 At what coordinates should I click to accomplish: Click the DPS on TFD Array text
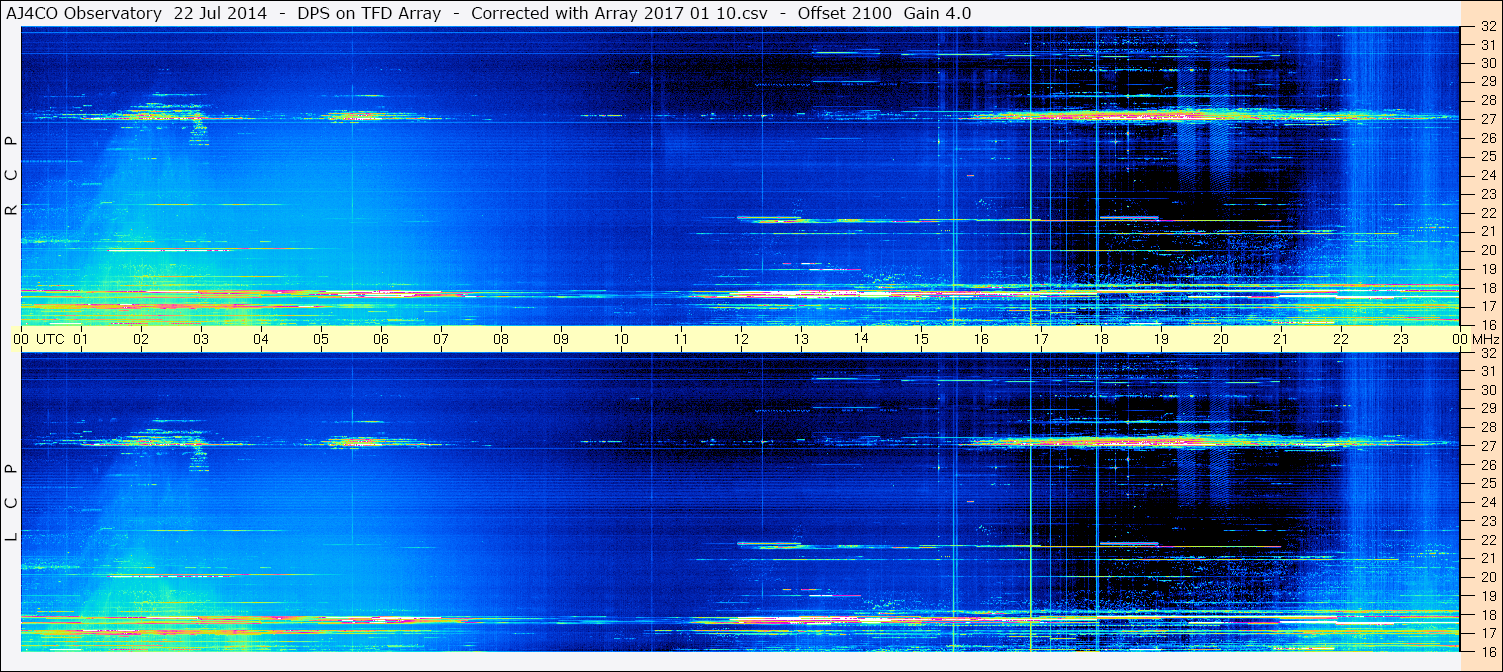click(369, 14)
